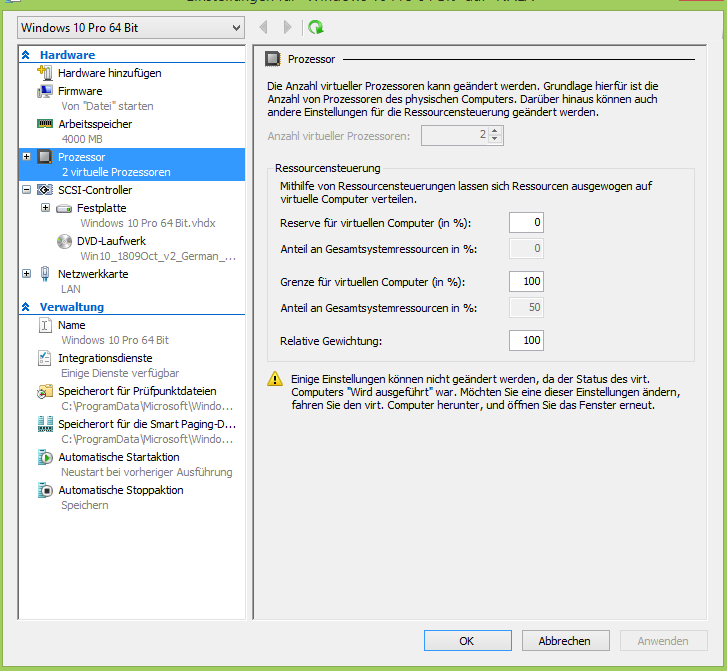This screenshot has width=727, height=671.
Task: Expand the Festplatte tree node
Action: 45,208
